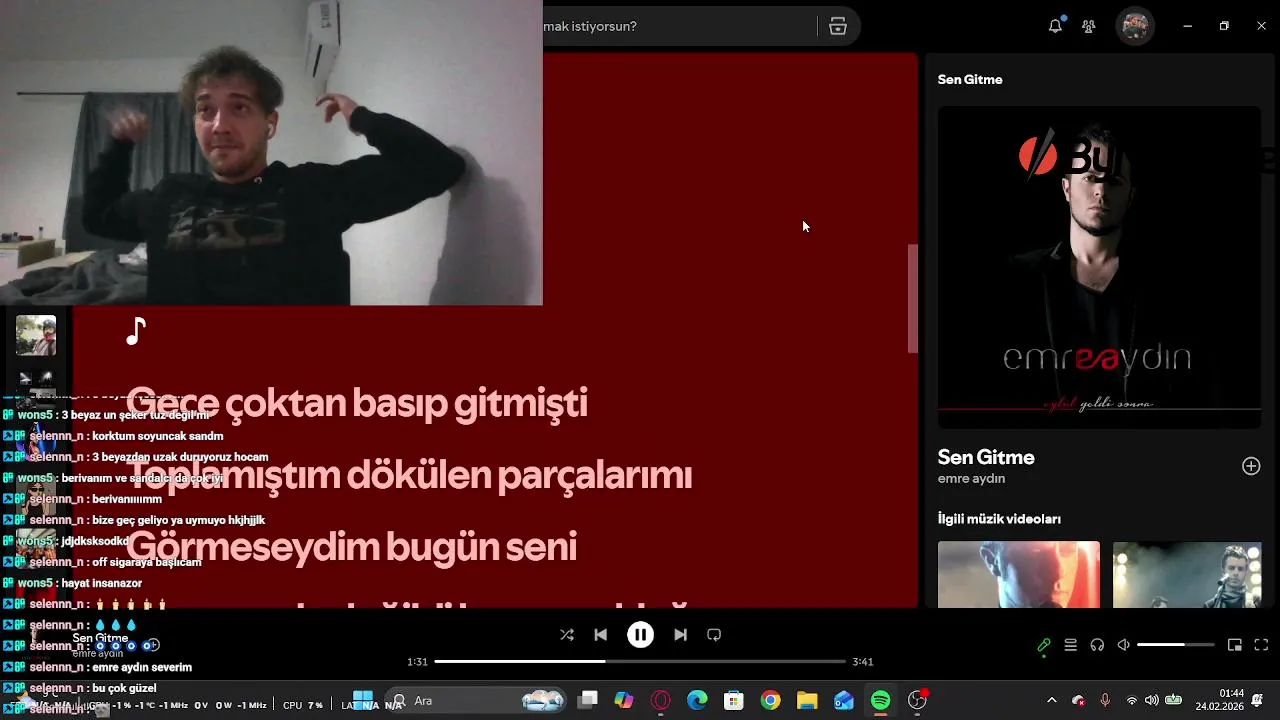Open Microsoft Edge from the taskbar
This screenshot has width=1280, height=720.
[x=697, y=701]
